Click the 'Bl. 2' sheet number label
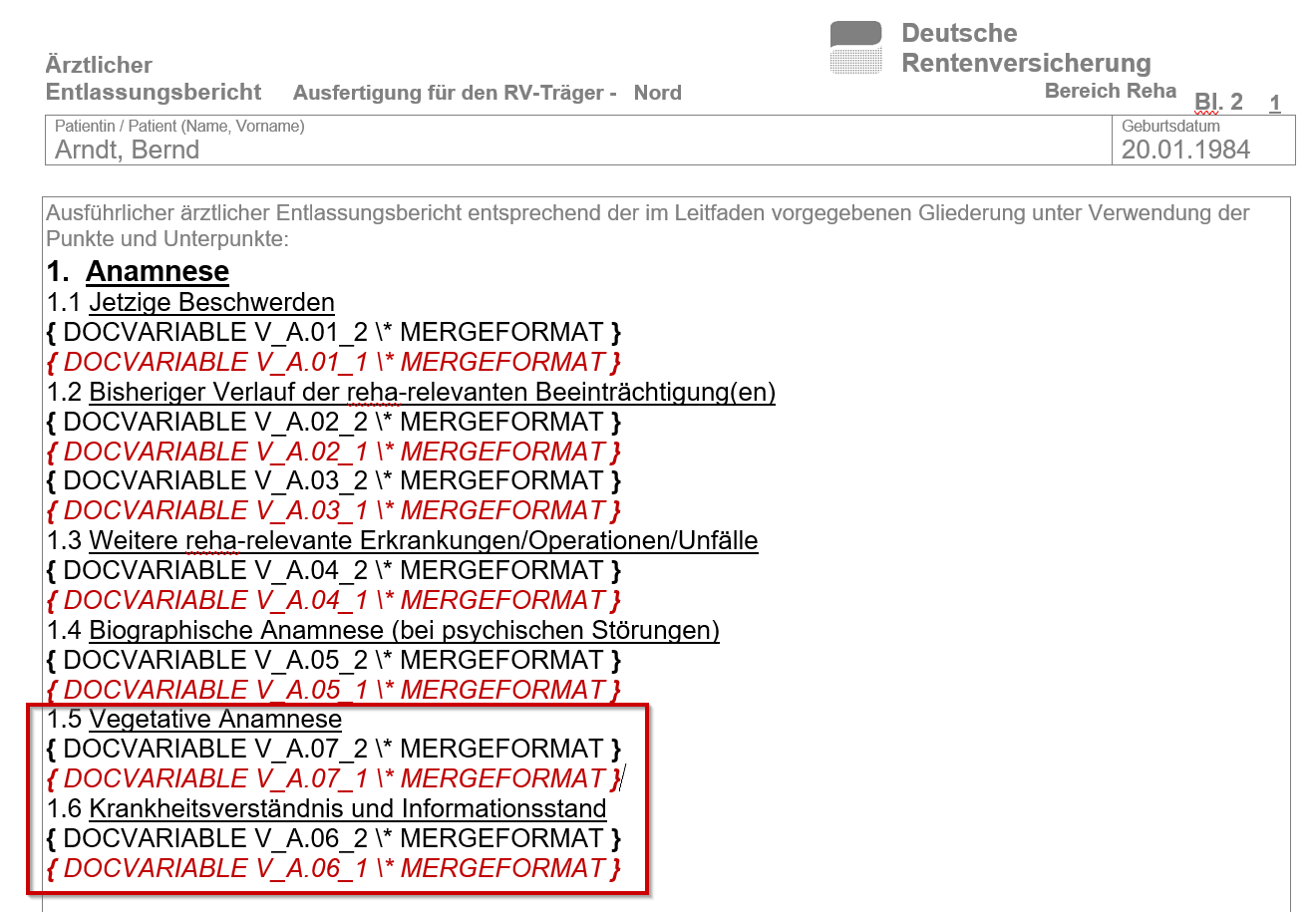Image resolution: width=1316 pixels, height=912 pixels. tap(1218, 102)
